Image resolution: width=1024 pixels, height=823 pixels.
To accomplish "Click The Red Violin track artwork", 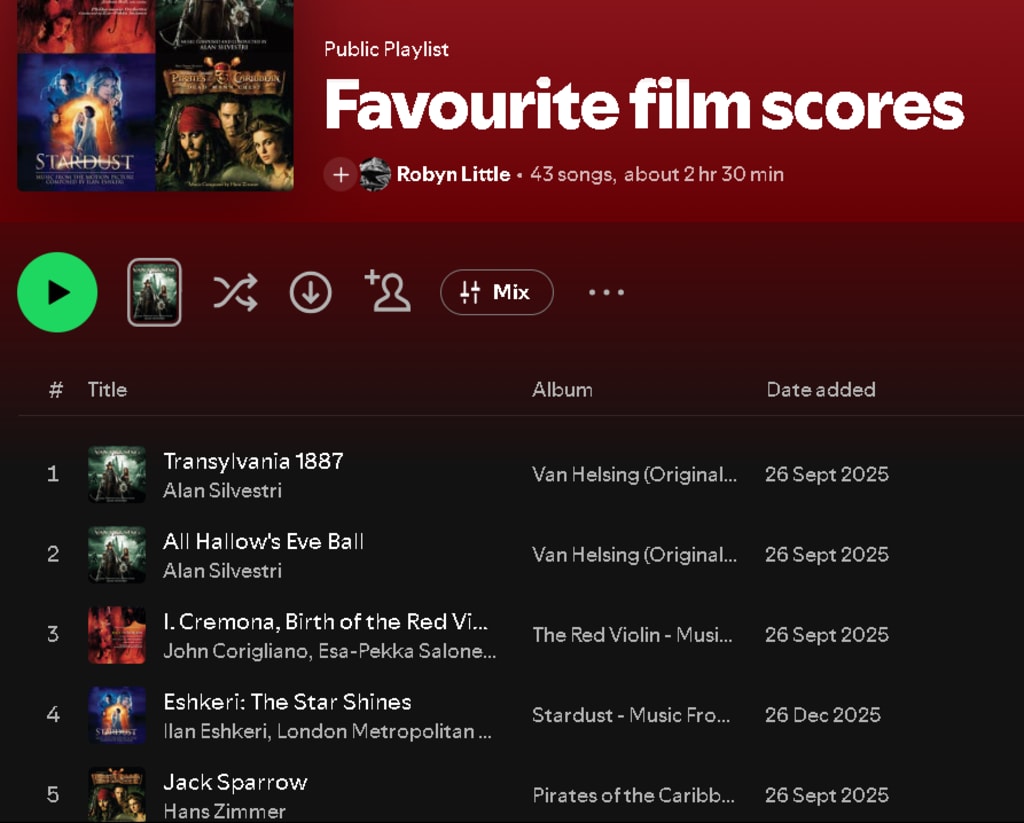I will [117, 635].
